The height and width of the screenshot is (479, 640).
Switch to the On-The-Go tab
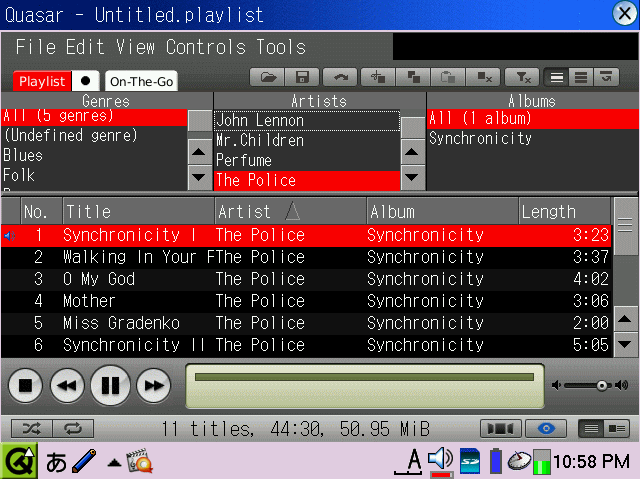click(x=141, y=81)
